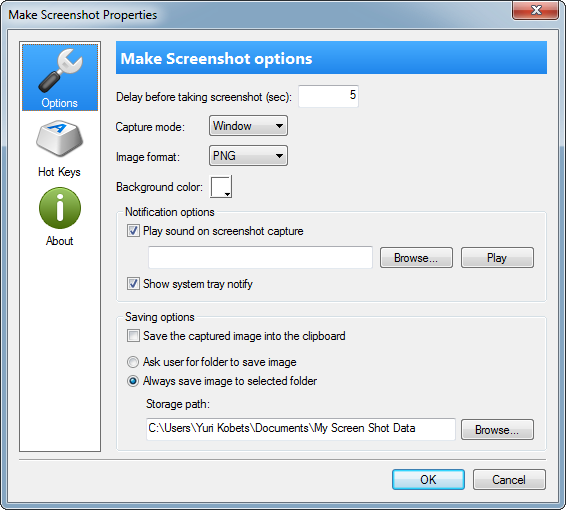
Task: Select Ask user for folder to save image
Action: [x=133, y=362]
